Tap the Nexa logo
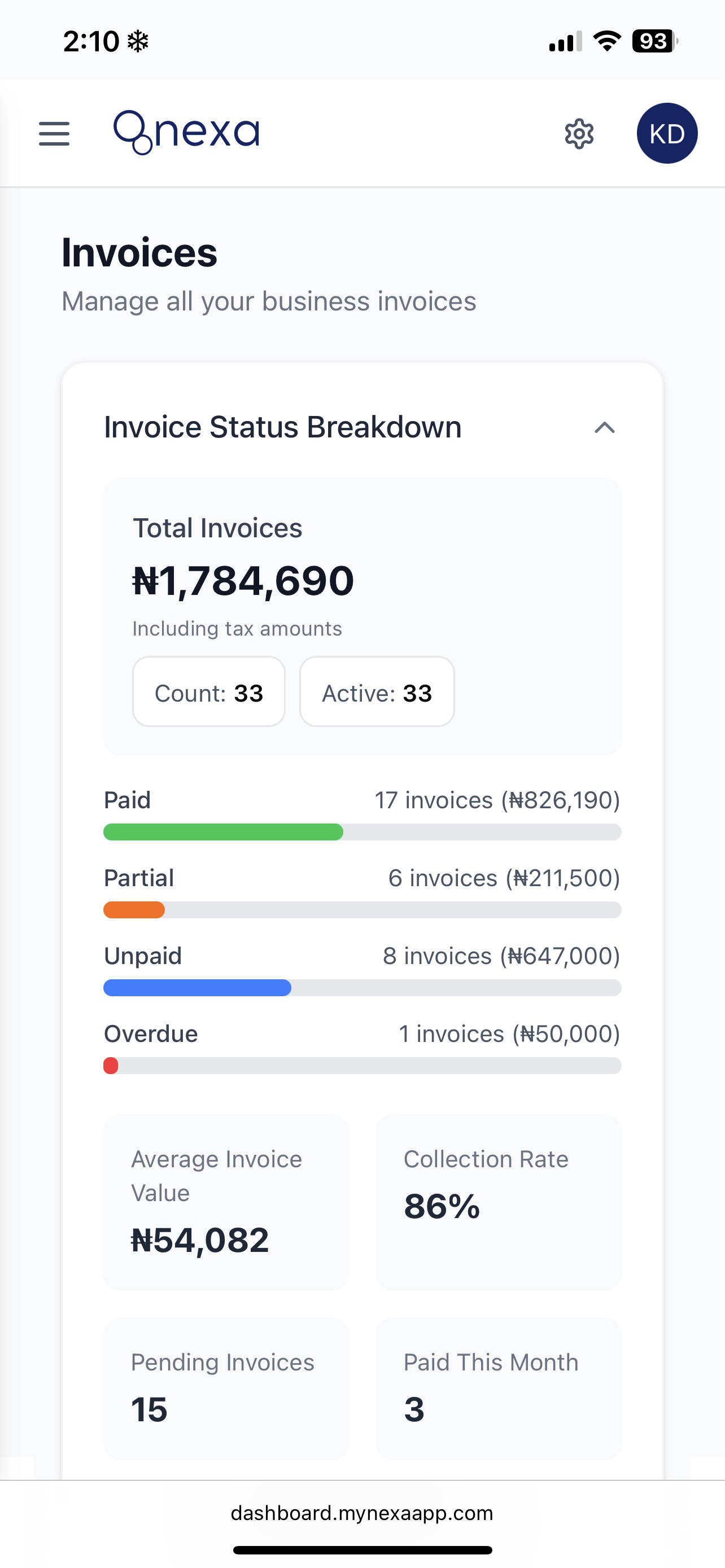The width and height of the screenshot is (725, 1568). click(x=186, y=132)
